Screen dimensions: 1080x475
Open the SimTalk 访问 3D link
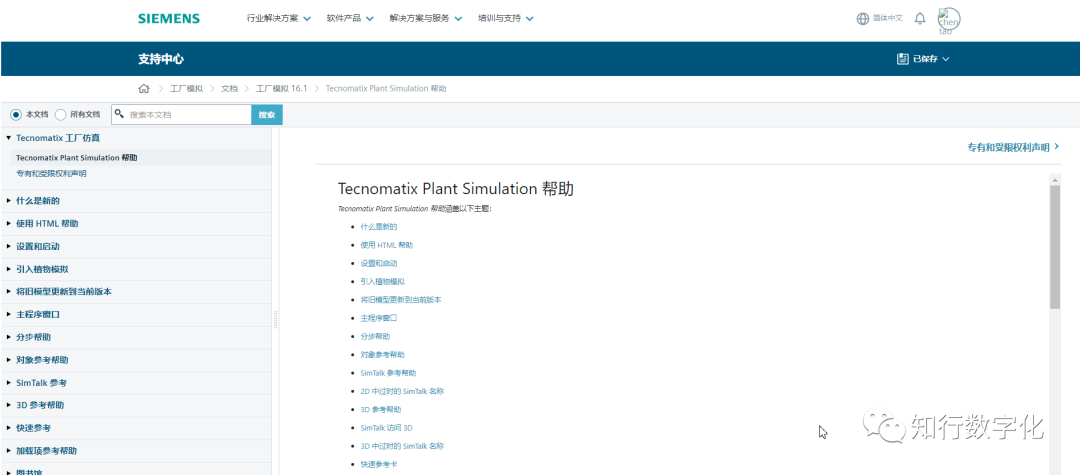click(386, 428)
